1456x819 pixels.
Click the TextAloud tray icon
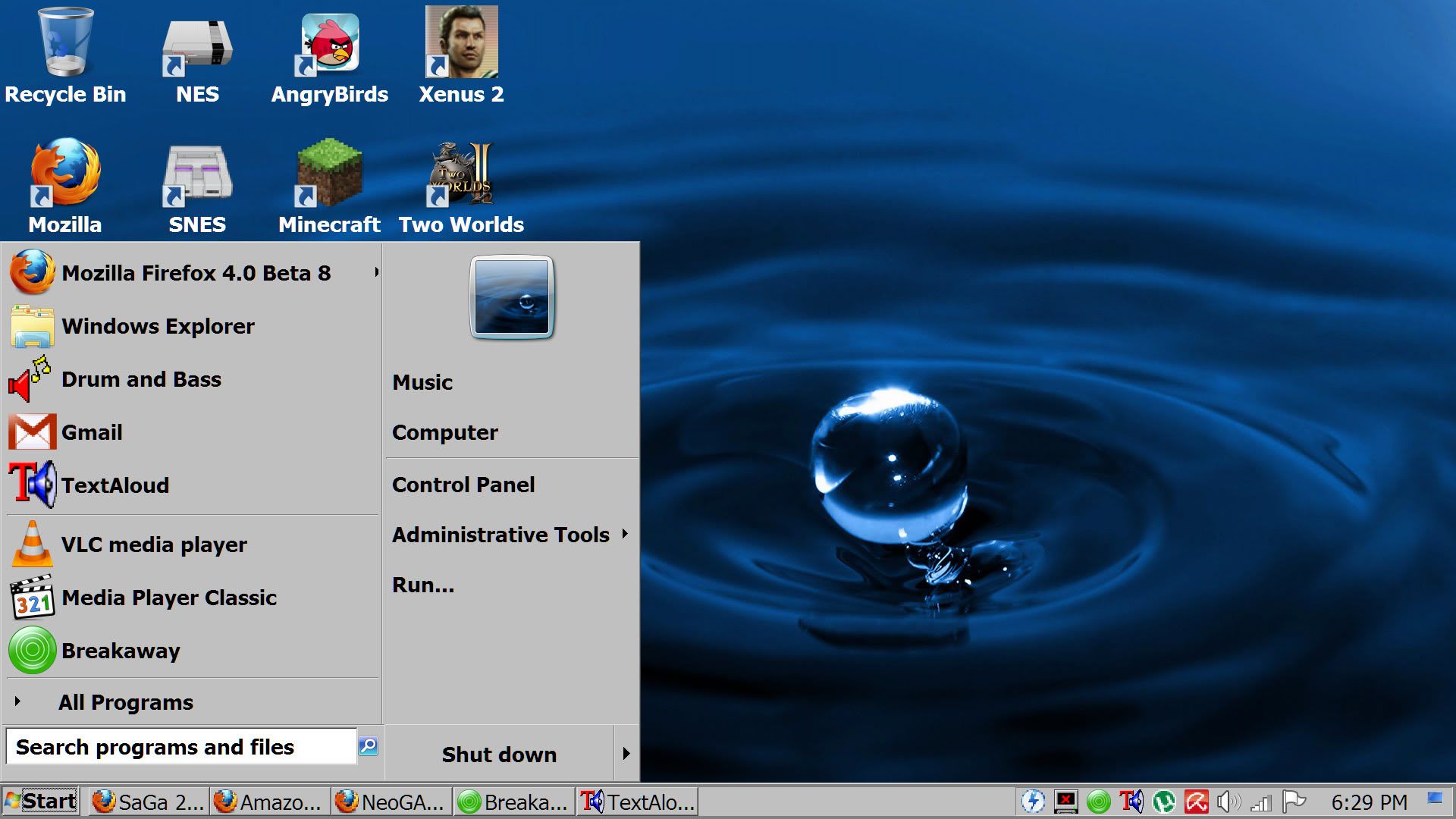(x=1131, y=802)
